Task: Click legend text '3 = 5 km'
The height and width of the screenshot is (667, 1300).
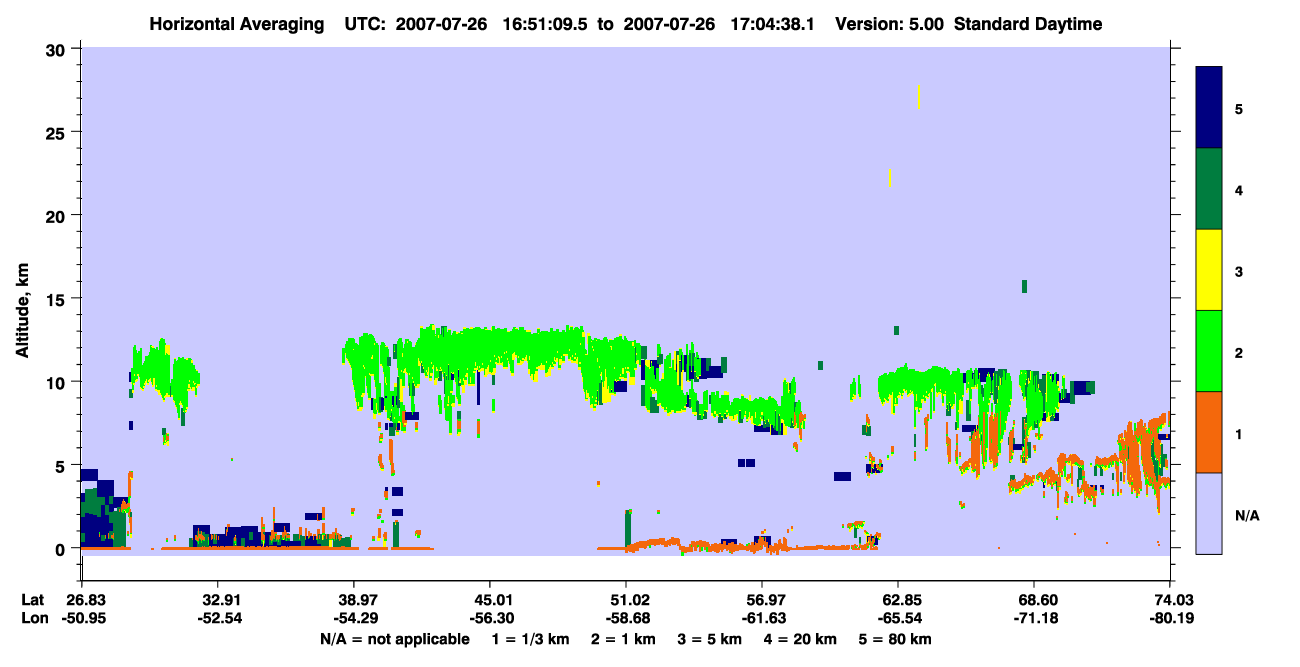Action: point(710,639)
